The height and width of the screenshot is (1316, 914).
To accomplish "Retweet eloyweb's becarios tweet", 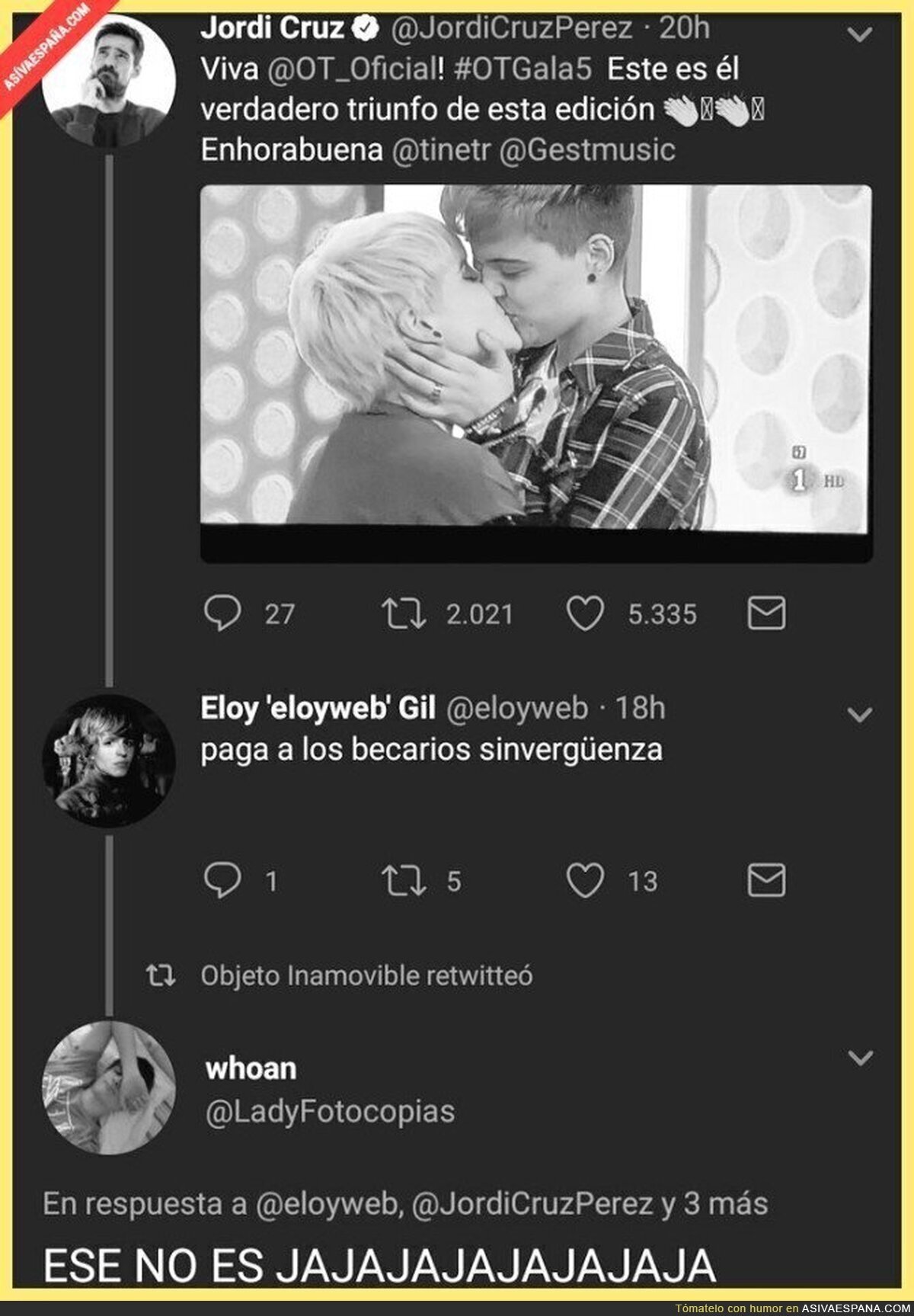I will (x=404, y=881).
